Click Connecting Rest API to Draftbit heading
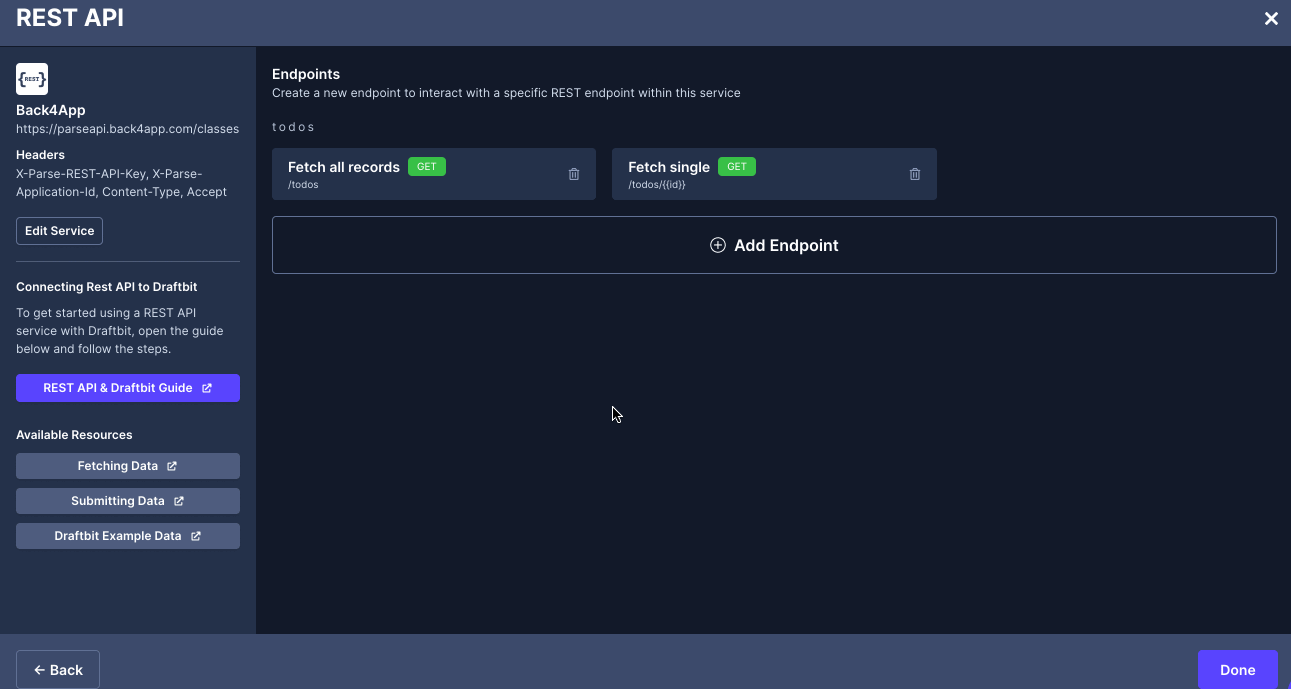The width and height of the screenshot is (1291, 689). (107, 287)
